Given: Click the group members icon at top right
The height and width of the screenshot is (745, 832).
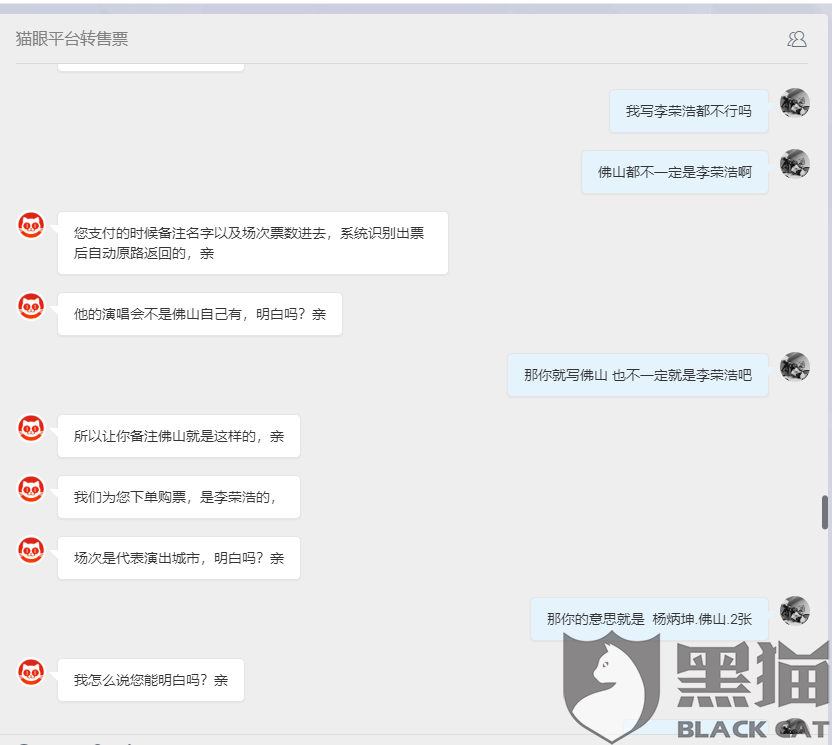Looking at the screenshot, I should (x=797, y=39).
